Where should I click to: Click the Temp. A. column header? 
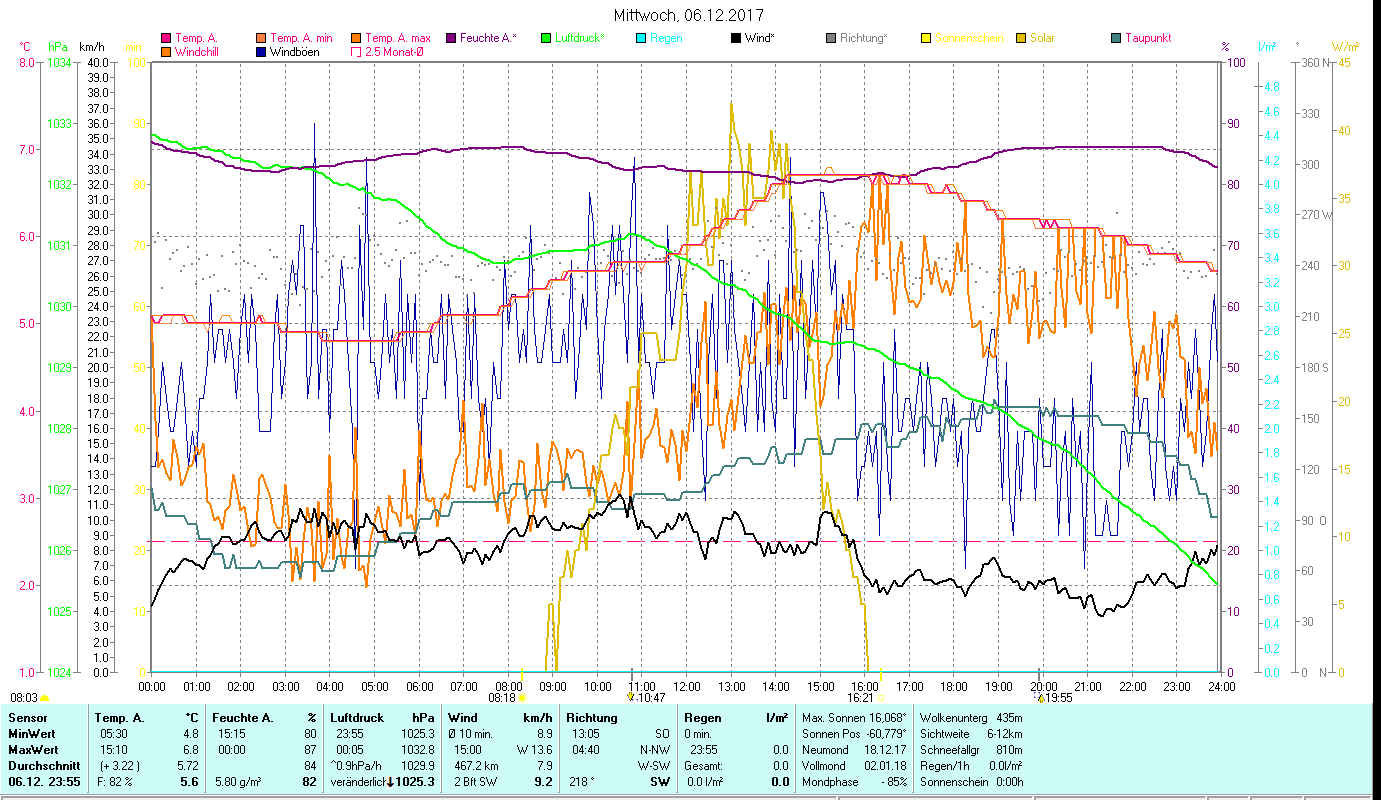[118, 718]
